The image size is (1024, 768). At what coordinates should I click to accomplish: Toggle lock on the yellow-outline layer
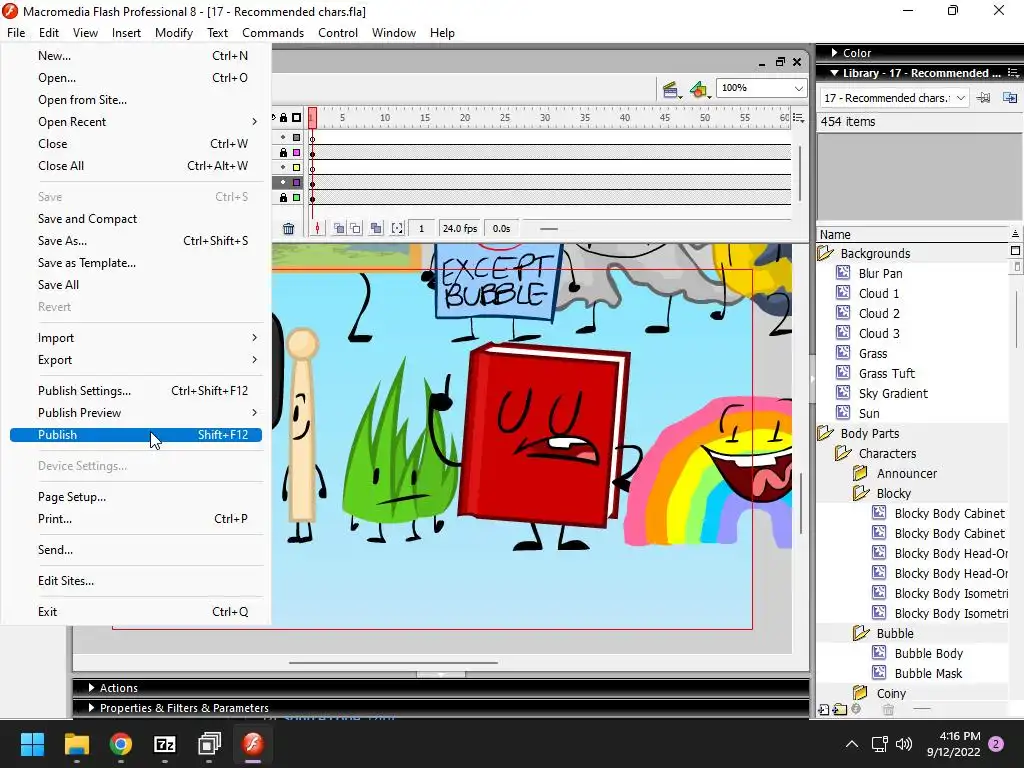click(x=283, y=167)
